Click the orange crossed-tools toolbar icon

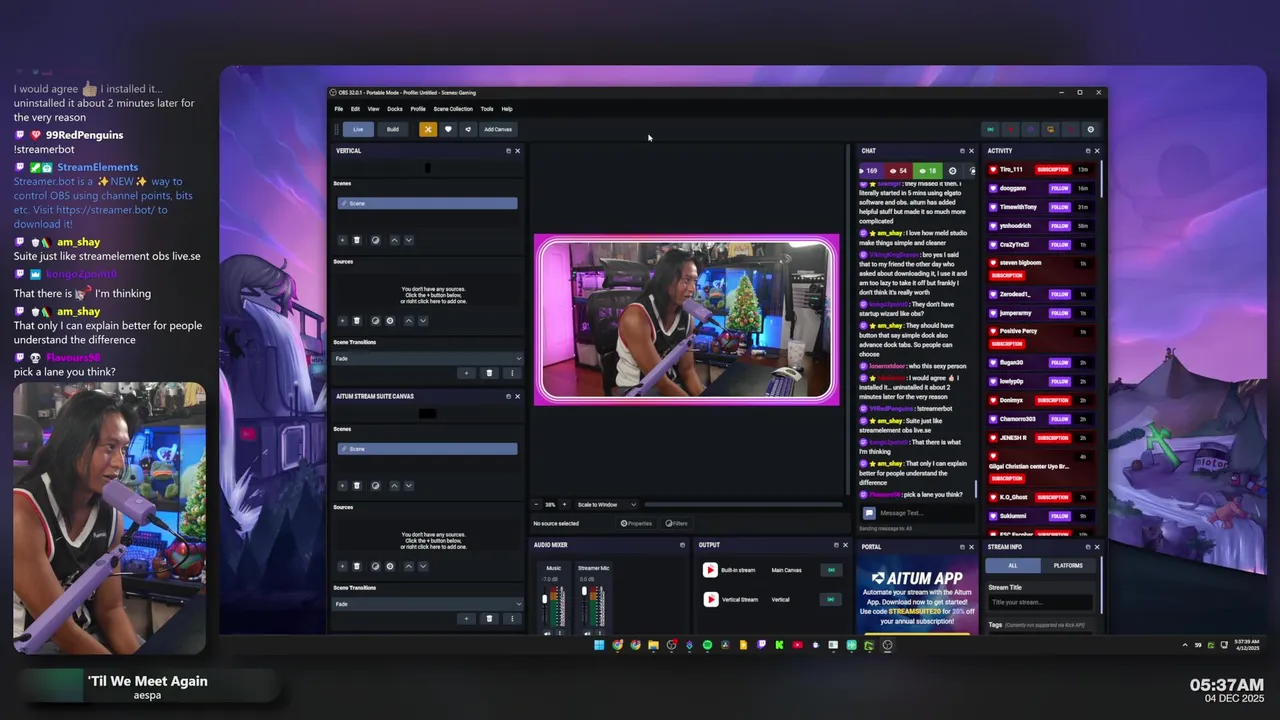pyautogui.click(x=428, y=129)
